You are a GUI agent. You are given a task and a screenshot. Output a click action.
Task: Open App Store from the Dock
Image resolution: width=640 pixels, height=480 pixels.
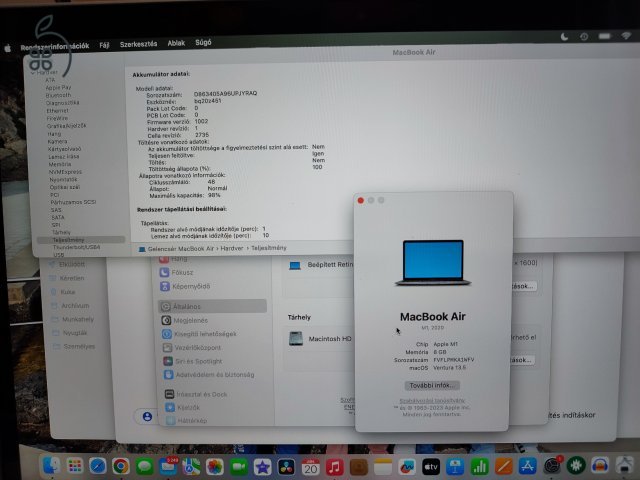(x=527, y=466)
